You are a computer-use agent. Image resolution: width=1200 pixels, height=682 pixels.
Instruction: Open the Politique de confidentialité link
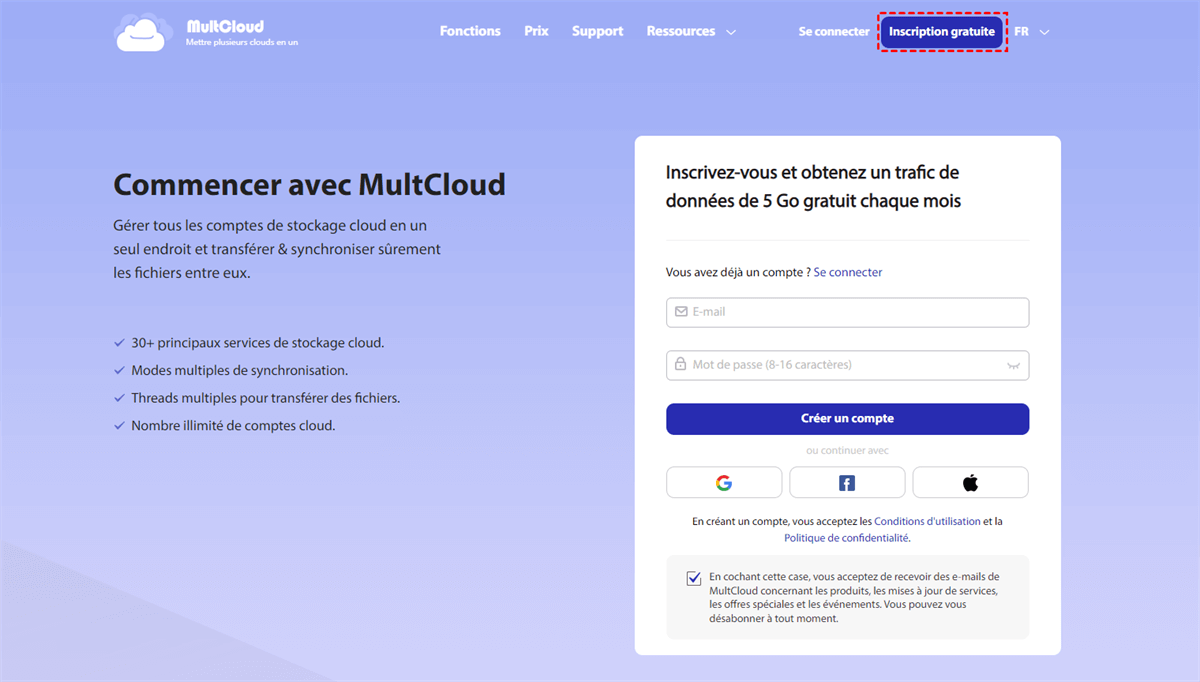point(846,537)
